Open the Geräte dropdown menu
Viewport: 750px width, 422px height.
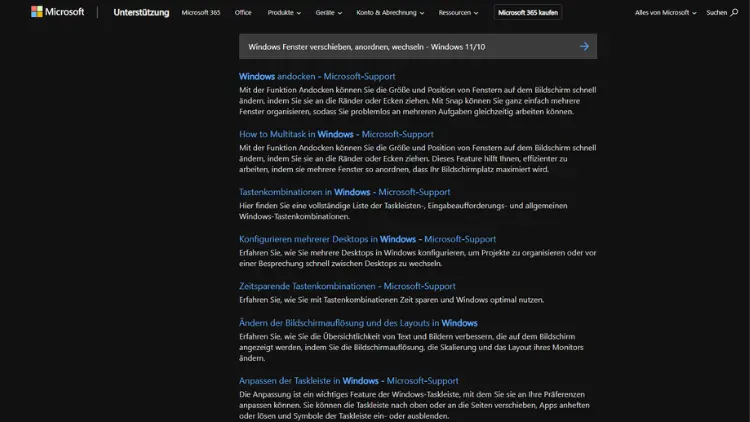tap(328, 13)
